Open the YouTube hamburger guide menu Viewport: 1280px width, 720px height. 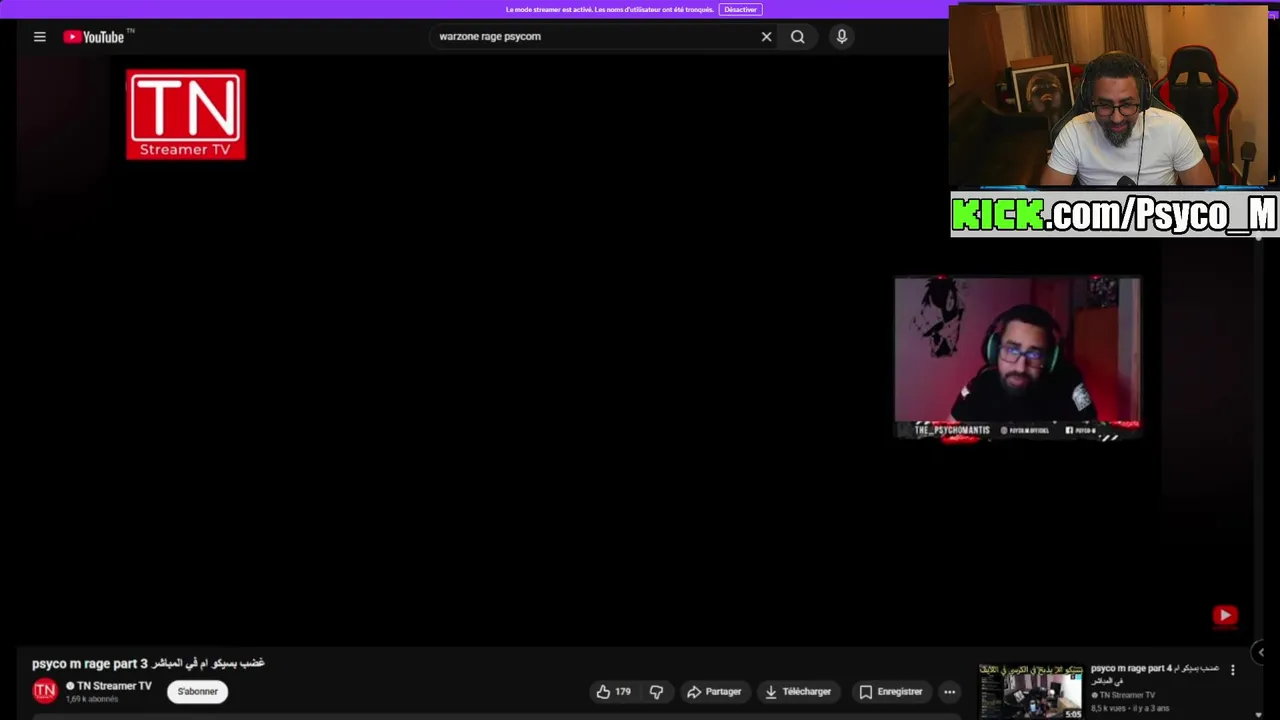(40, 37)
